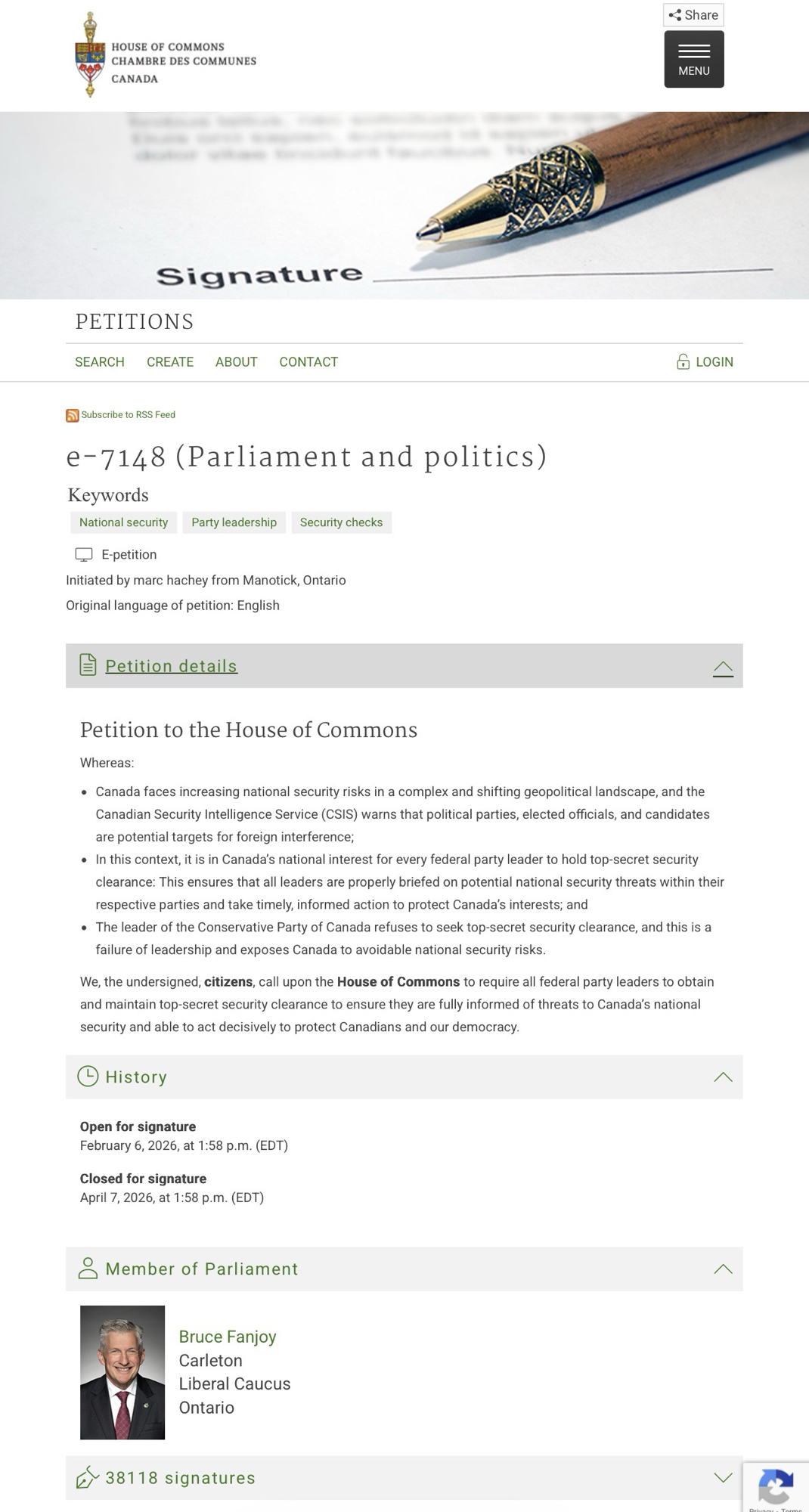Image resolution: width=809 pixels, height=1512 pixels.
Task: Click the RSS feed orange icon
Action: pyautogui.click(x=73, y=415)
